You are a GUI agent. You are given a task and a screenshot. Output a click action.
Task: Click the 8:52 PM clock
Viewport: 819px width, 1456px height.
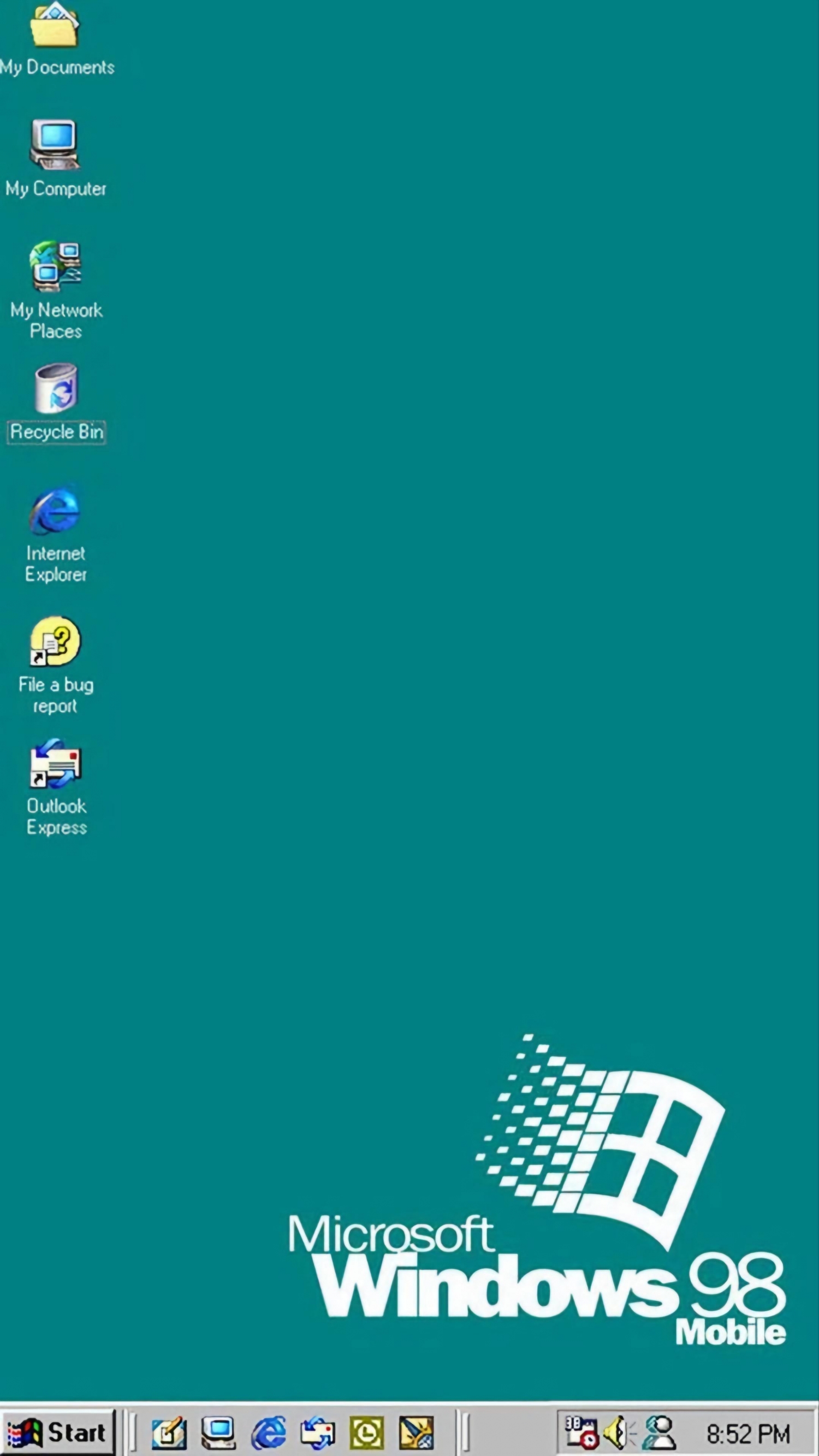748,1434
